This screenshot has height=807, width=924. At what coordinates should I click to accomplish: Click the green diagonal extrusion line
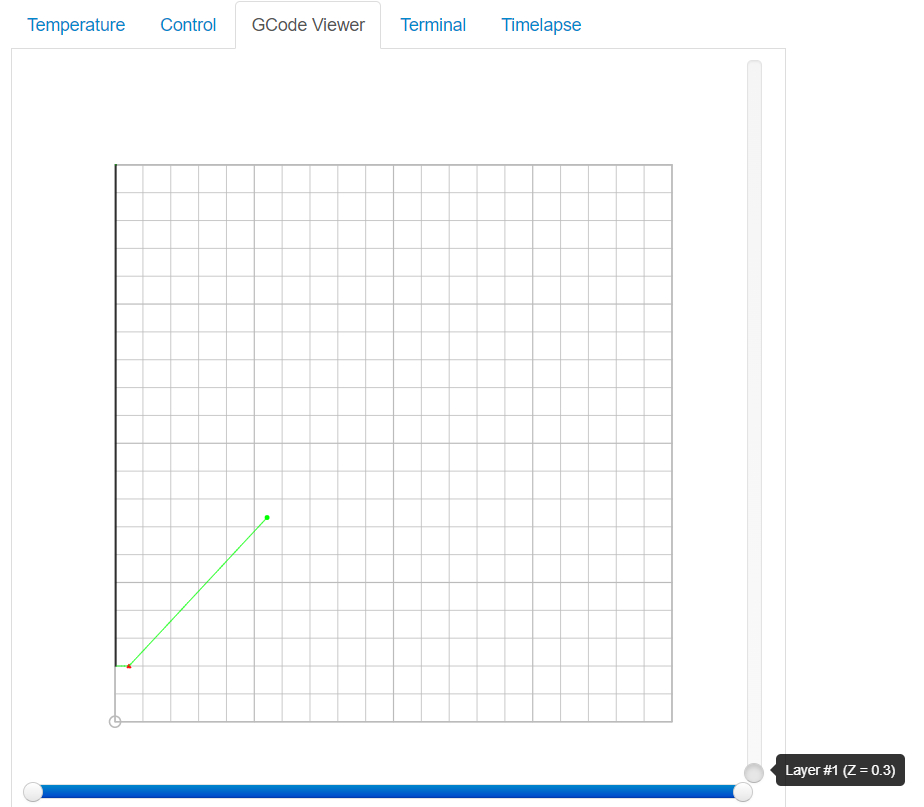tap(198, 590)
